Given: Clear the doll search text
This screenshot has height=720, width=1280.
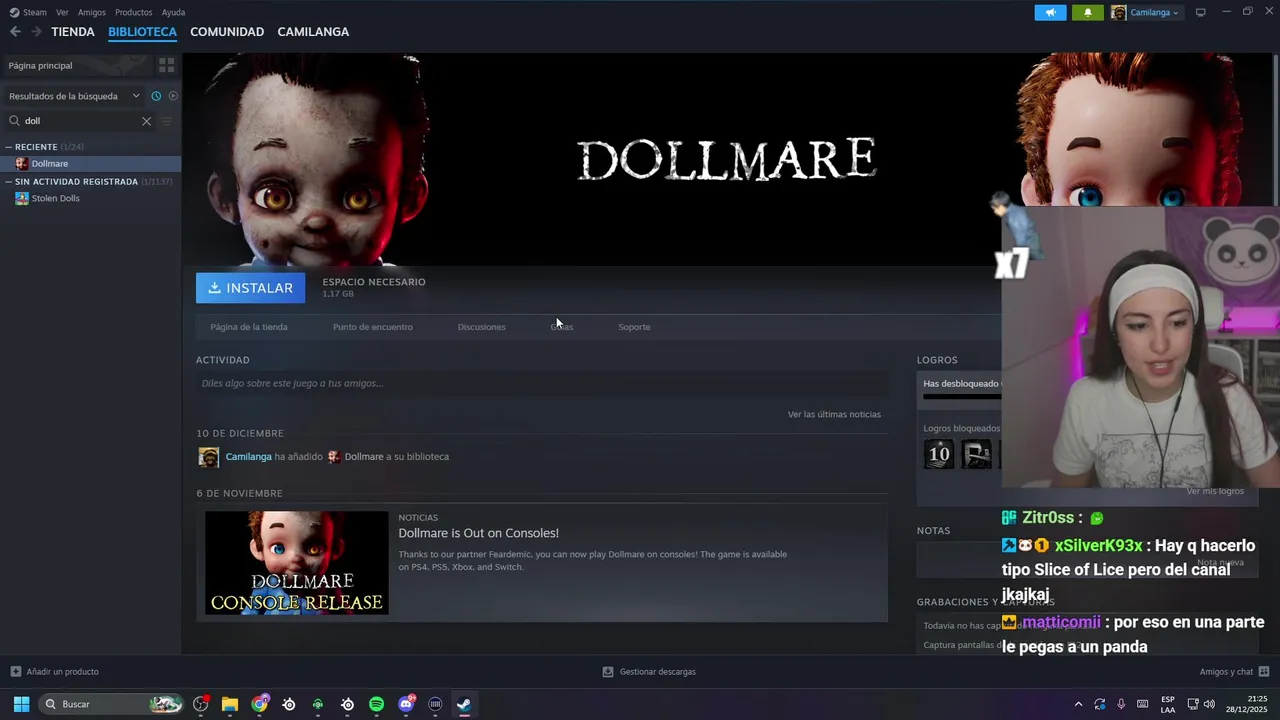Looking at the screenshot, I should tap(146, 121).
